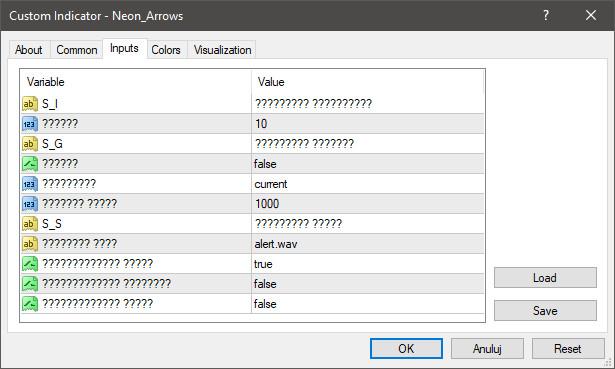This screenshot has width=615, height=369.
Task: Click the integer icon in the row with value current
Action: 30,184
